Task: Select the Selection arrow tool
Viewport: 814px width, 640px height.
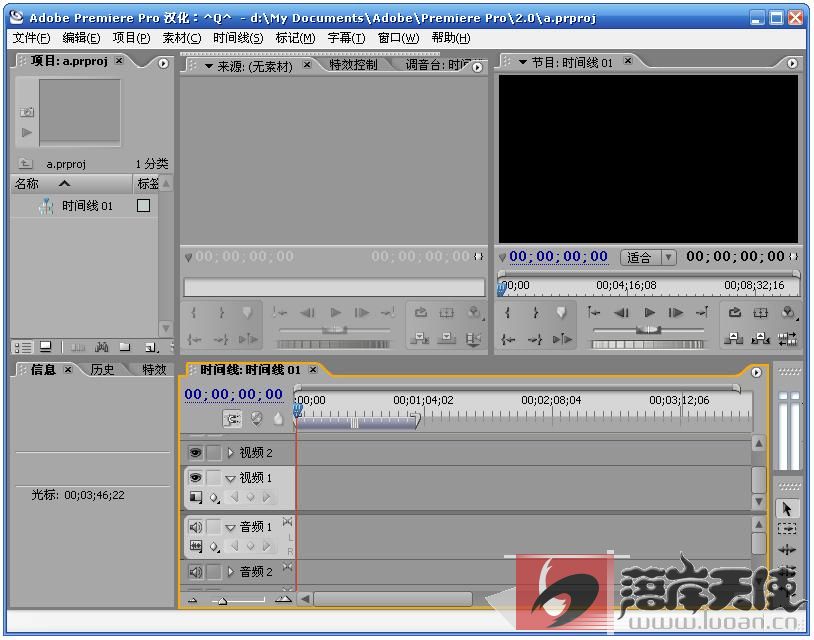Action: click(787, 509)
